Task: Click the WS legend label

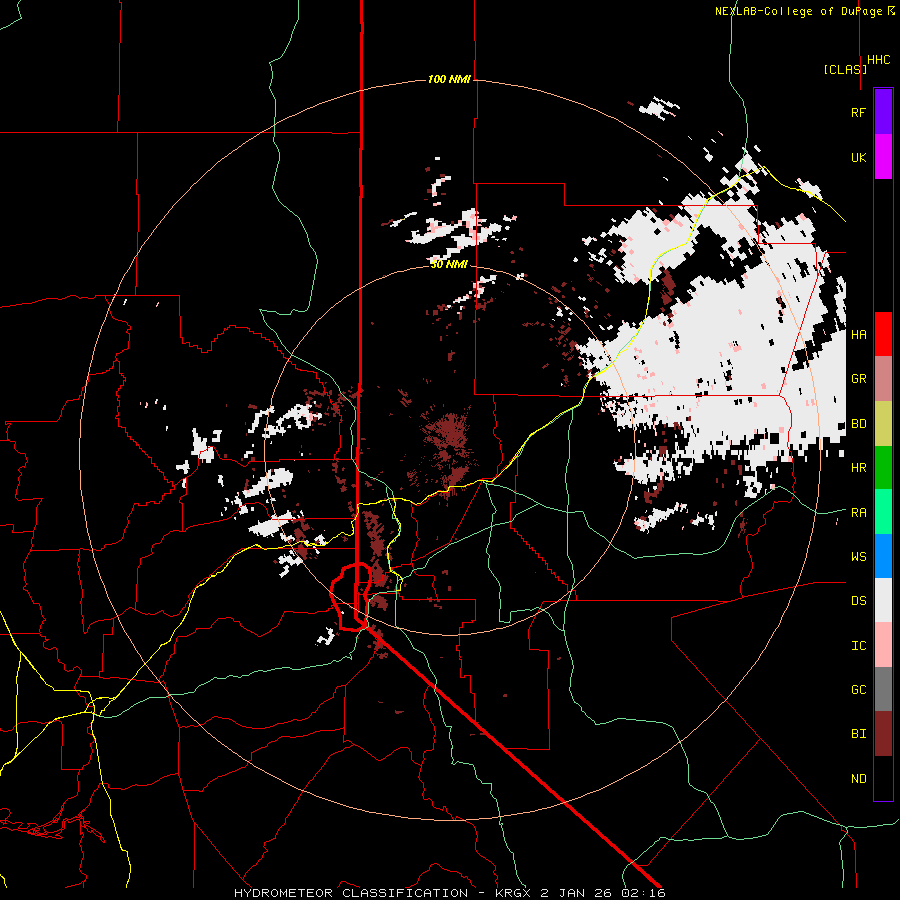Action: tap(858, 557)
